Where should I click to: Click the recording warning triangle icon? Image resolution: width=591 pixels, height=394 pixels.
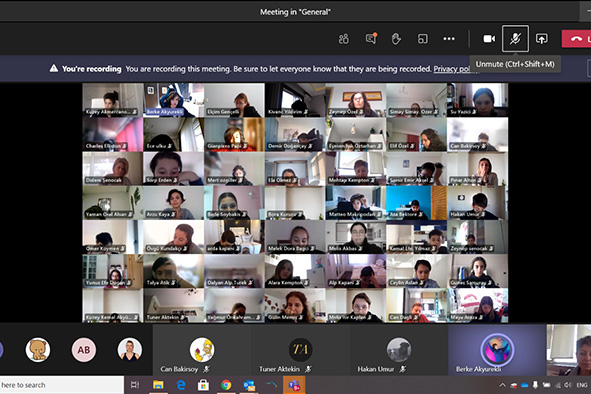click(54, 68)
